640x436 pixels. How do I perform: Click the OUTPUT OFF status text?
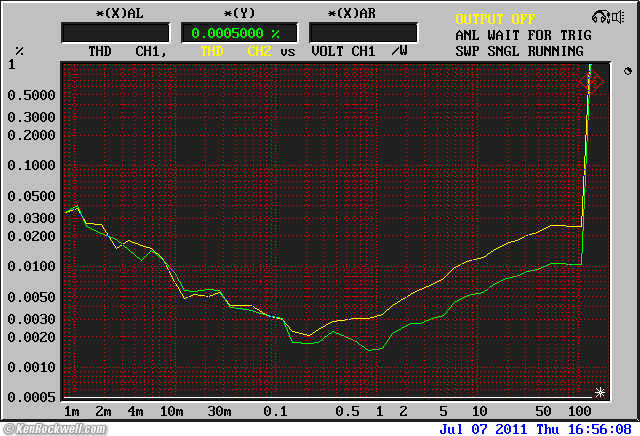(495, 19)
